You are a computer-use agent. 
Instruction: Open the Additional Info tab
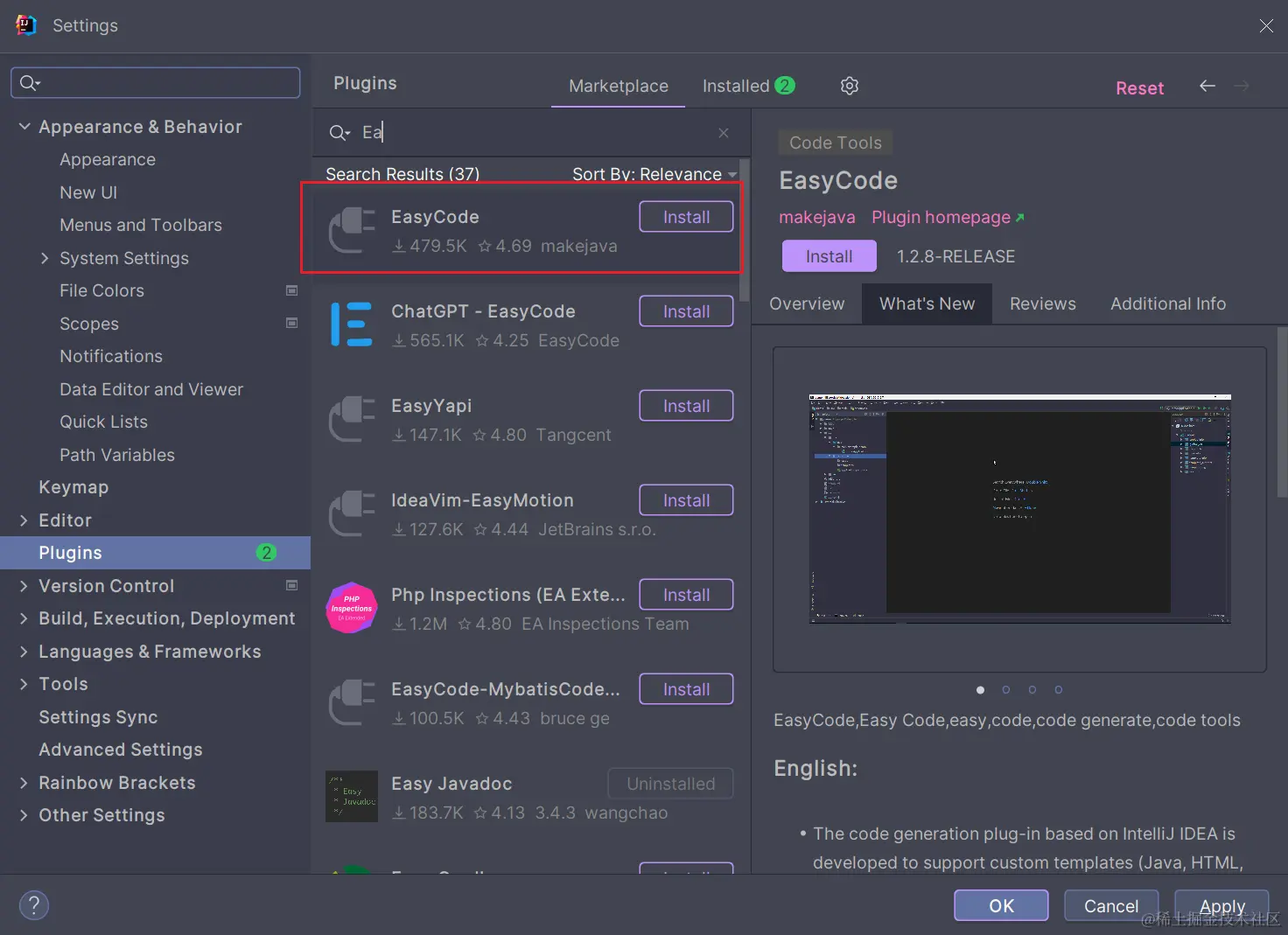pyautogui.click(x=1168, y=304)
